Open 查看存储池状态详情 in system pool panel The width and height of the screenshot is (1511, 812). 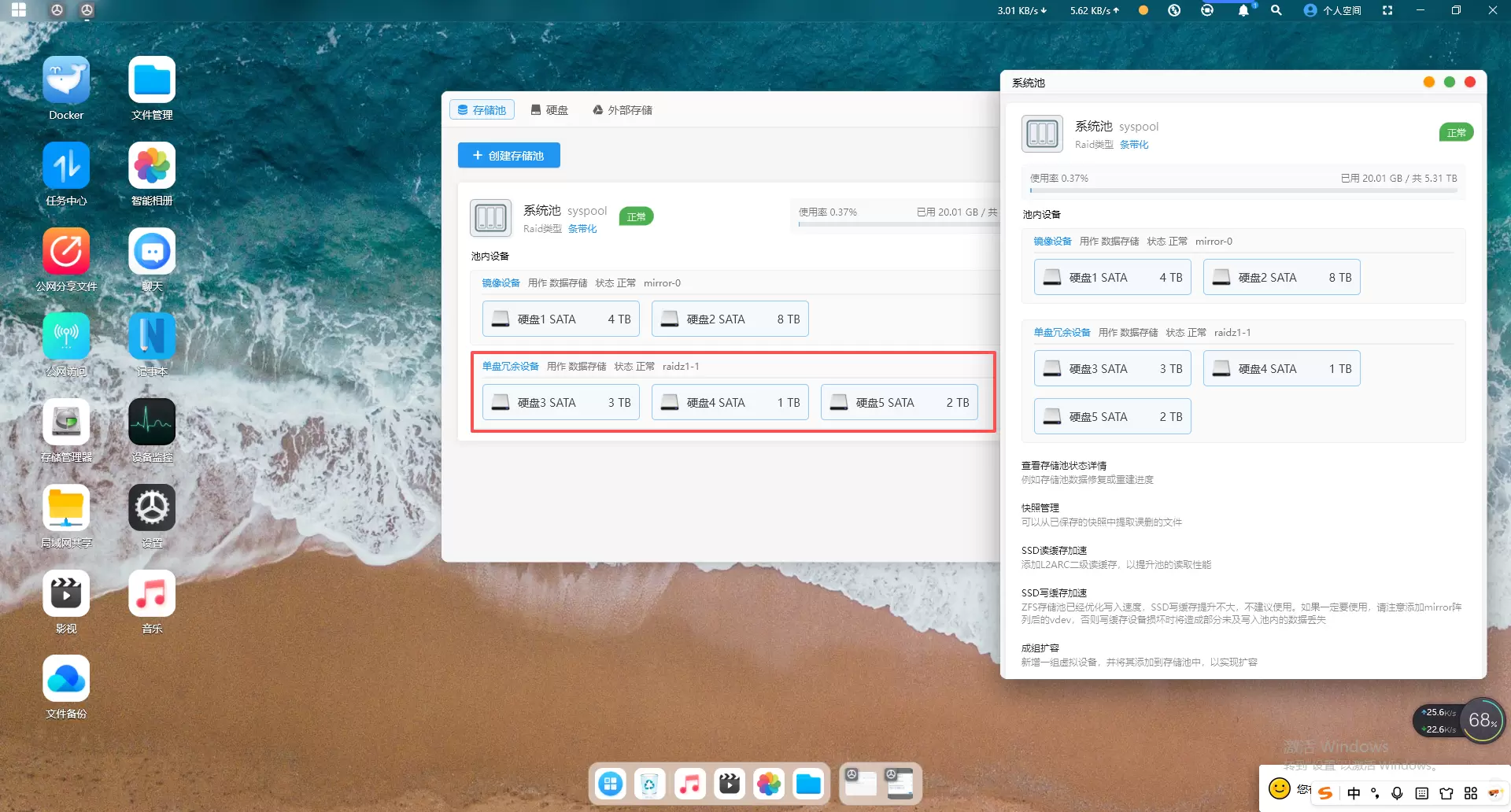1063,466
